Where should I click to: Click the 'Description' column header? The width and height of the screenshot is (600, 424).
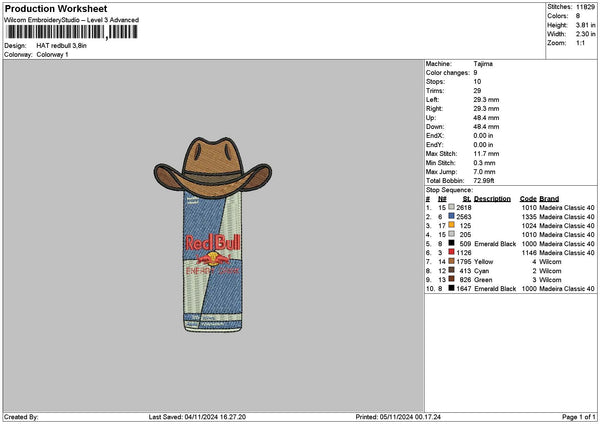[492, 199]
